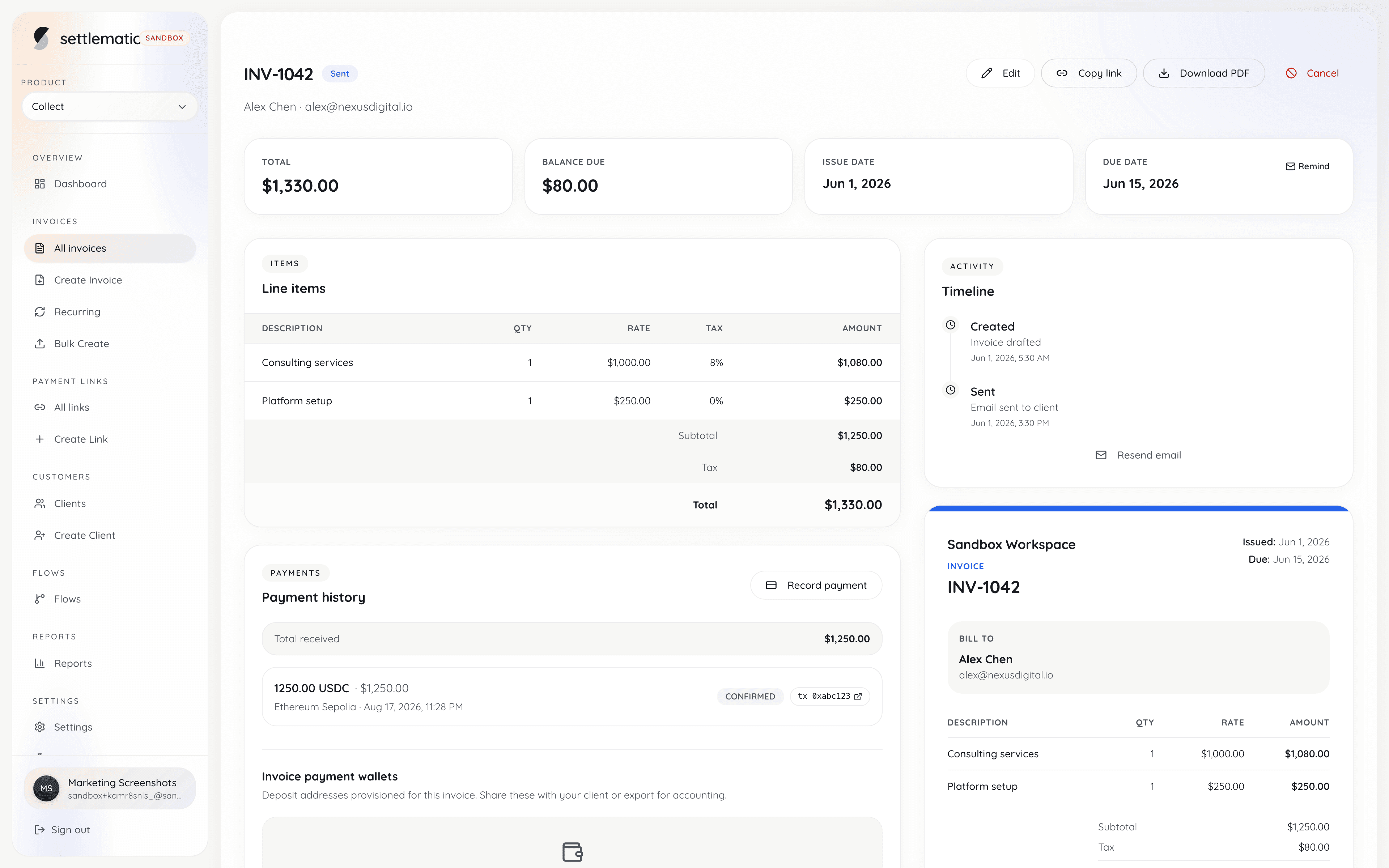Click the Total received $1,250.00 amount
Viewport: 1389px width, 868px height.
click(x=846, y=639)
